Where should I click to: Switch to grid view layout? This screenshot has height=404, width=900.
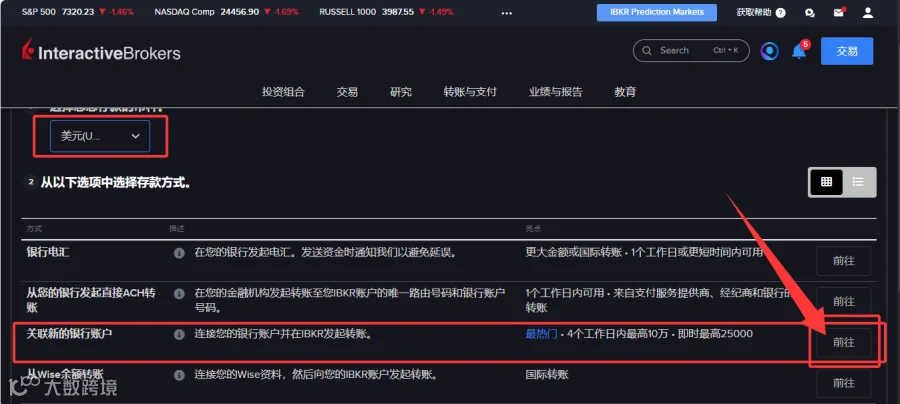coord(826,182)
